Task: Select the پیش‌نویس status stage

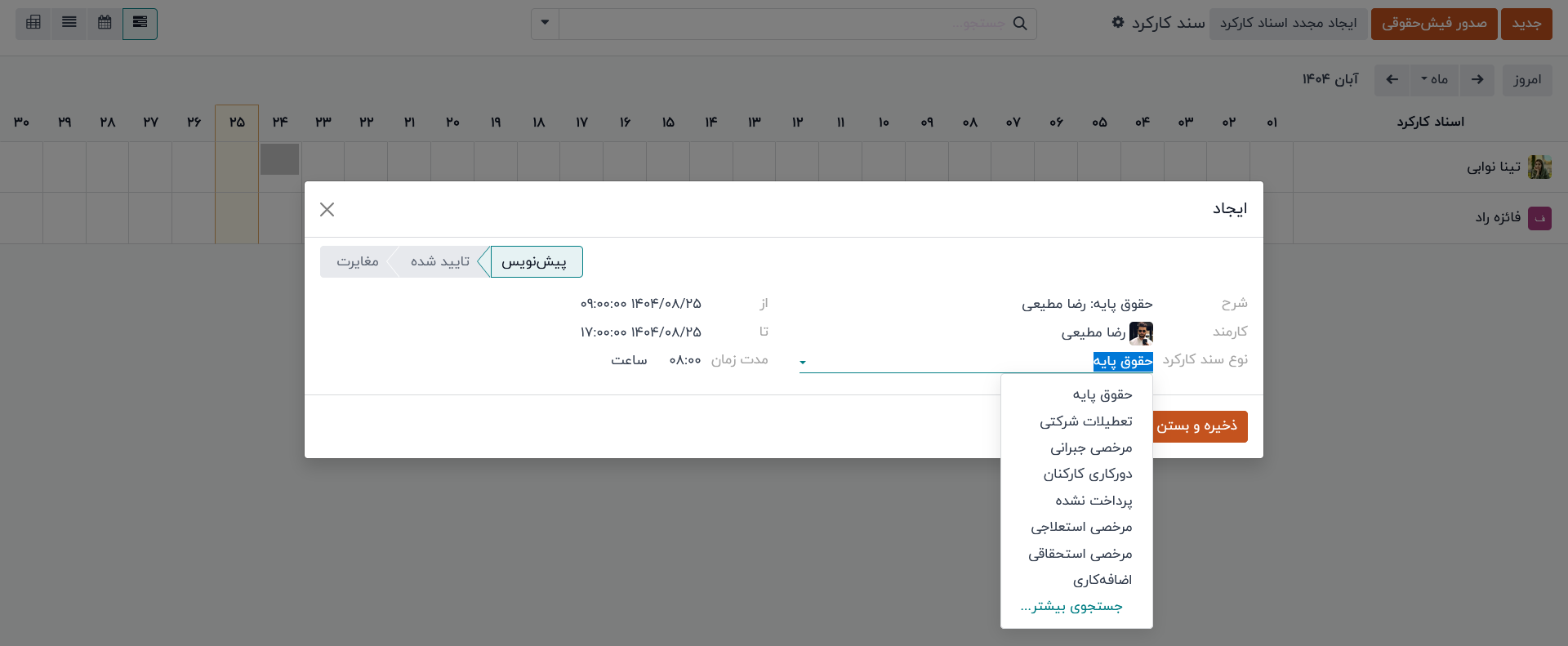Action: tap(534, 262)
